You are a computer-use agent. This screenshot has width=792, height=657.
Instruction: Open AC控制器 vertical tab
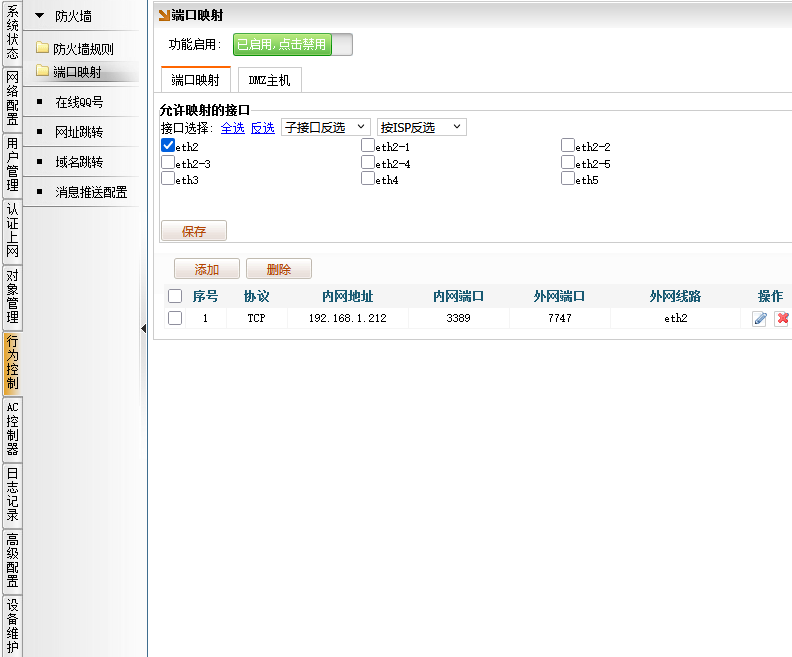[12, 429]
